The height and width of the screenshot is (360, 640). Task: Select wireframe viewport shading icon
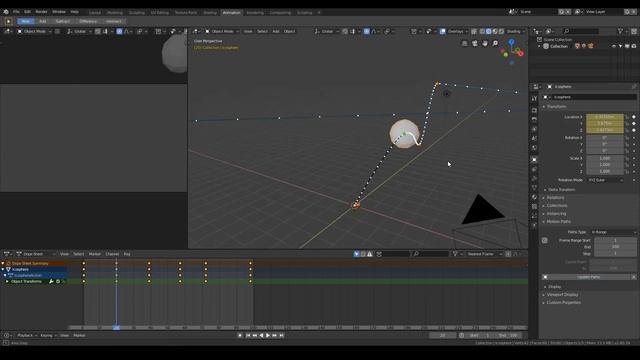(482, 31)
